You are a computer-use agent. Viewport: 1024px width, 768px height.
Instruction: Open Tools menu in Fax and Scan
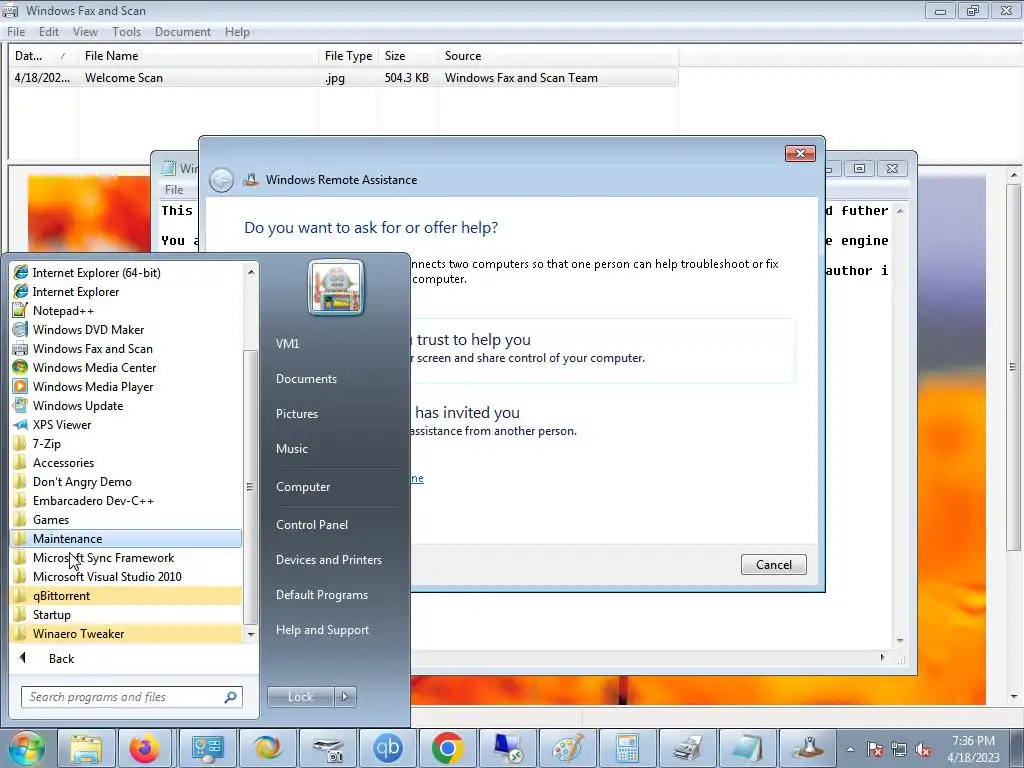126,32
